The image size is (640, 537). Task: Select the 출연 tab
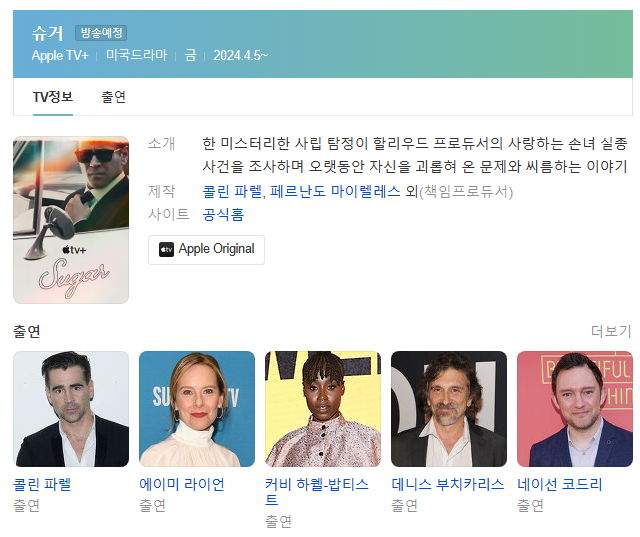[x=113, y=97]
